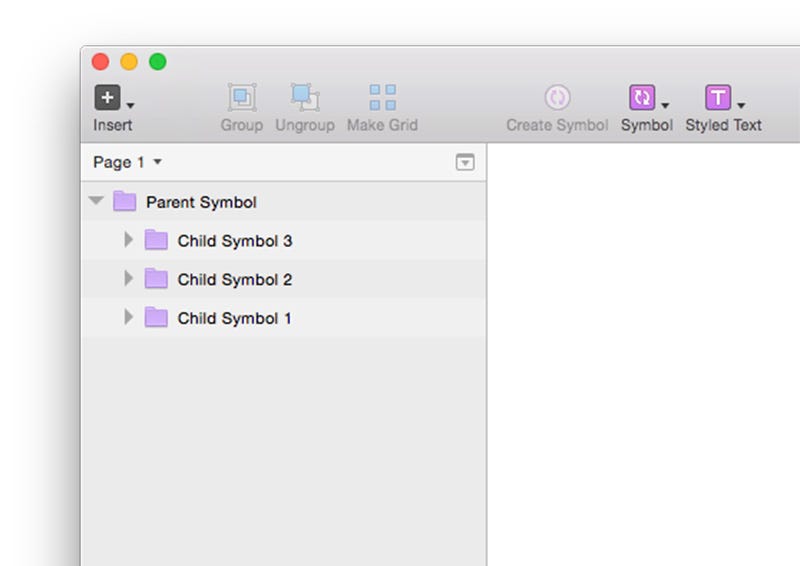800x566 pixels.
Task: Click the Insert plus icon
Action: (107, 97)
